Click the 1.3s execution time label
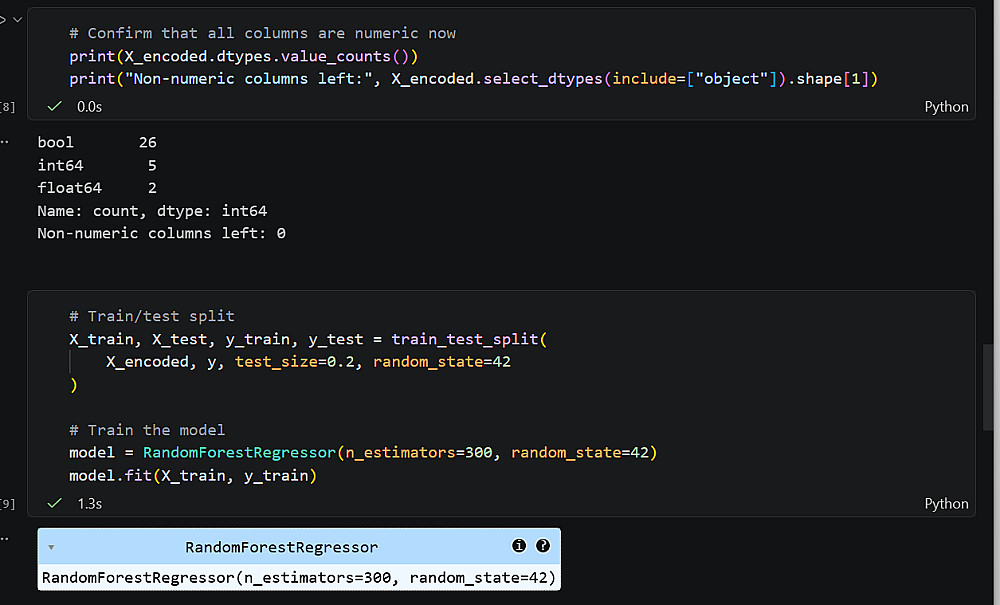Screen dimensions: 1000x605 (x=90, y=504)
